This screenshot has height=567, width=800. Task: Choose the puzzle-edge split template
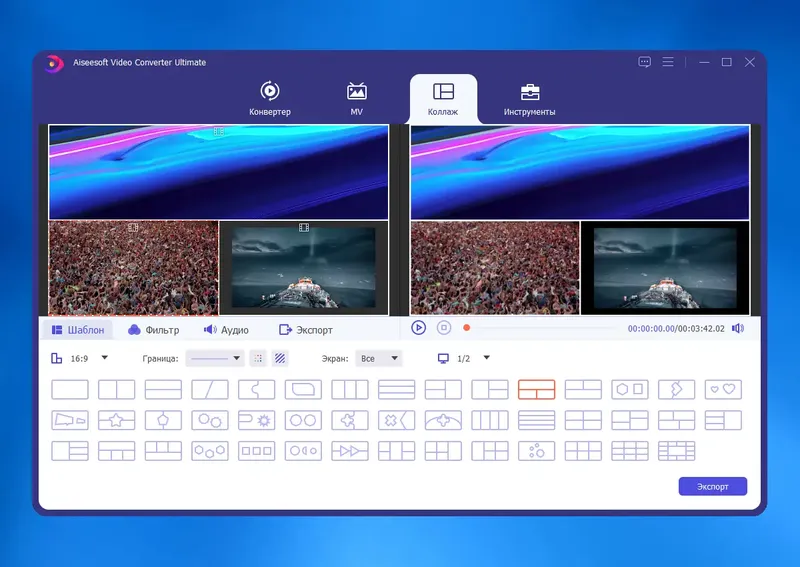pyautogui.click(x=257, y=389)
